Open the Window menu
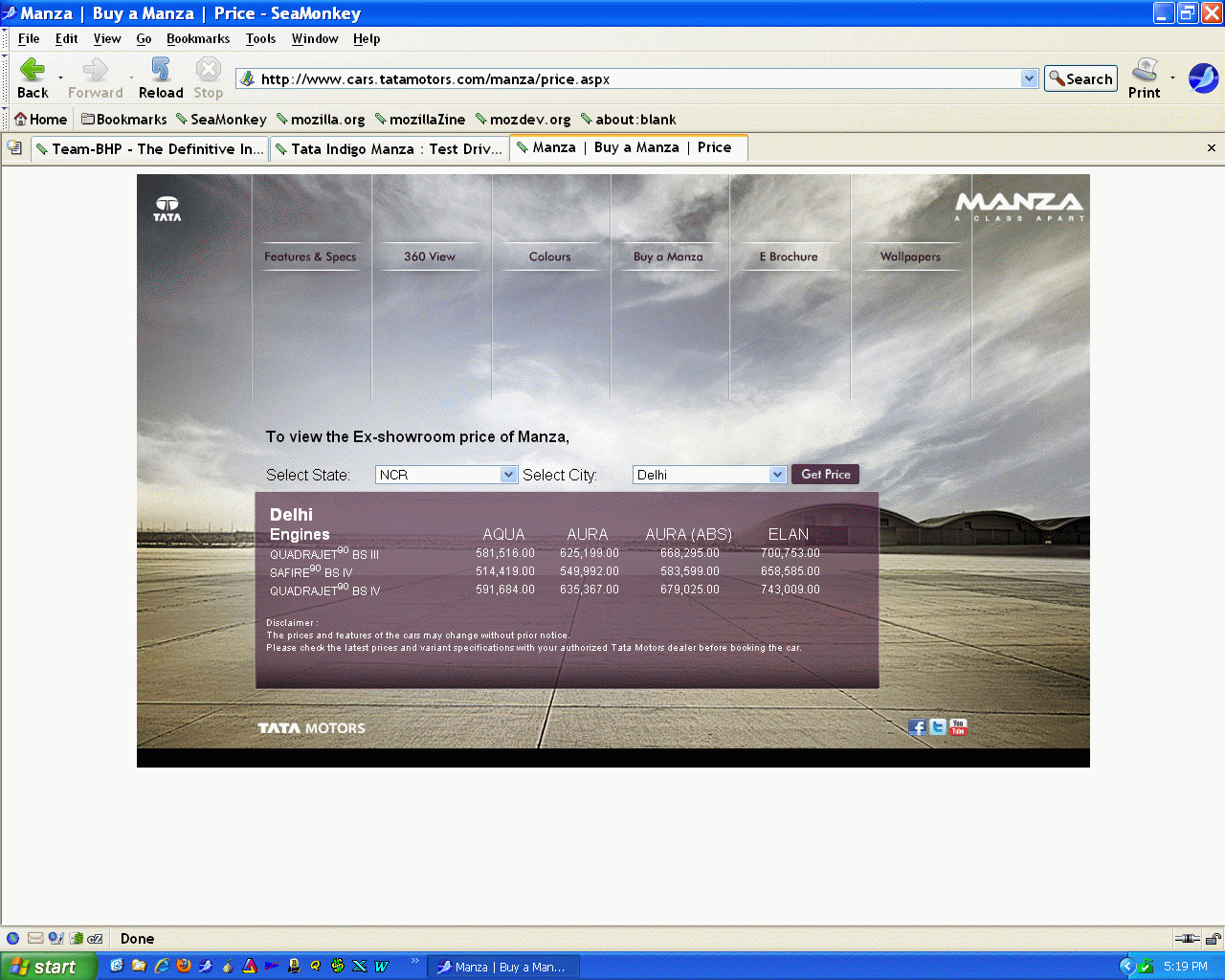Screen dimensions: 1225x980 pos(315,38)
